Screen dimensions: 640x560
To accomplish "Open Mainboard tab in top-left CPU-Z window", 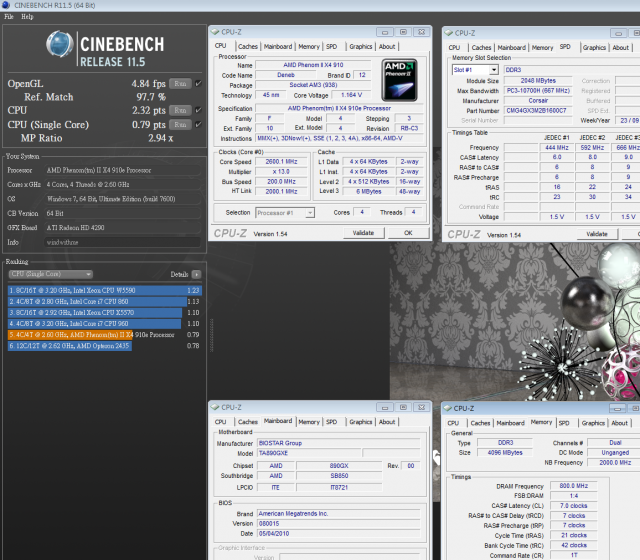I will pos(278,47).
